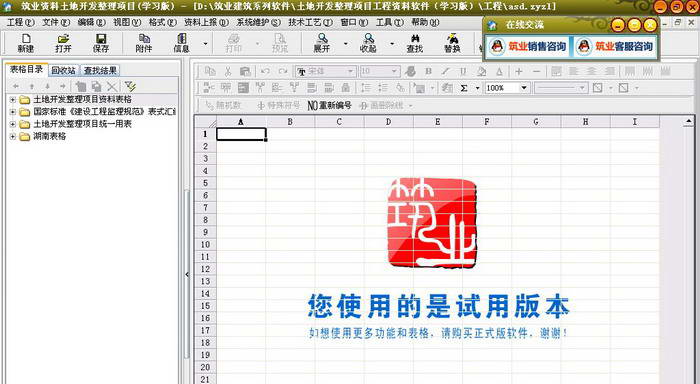Click the undo arrow icon

click(x=265, y=71)
